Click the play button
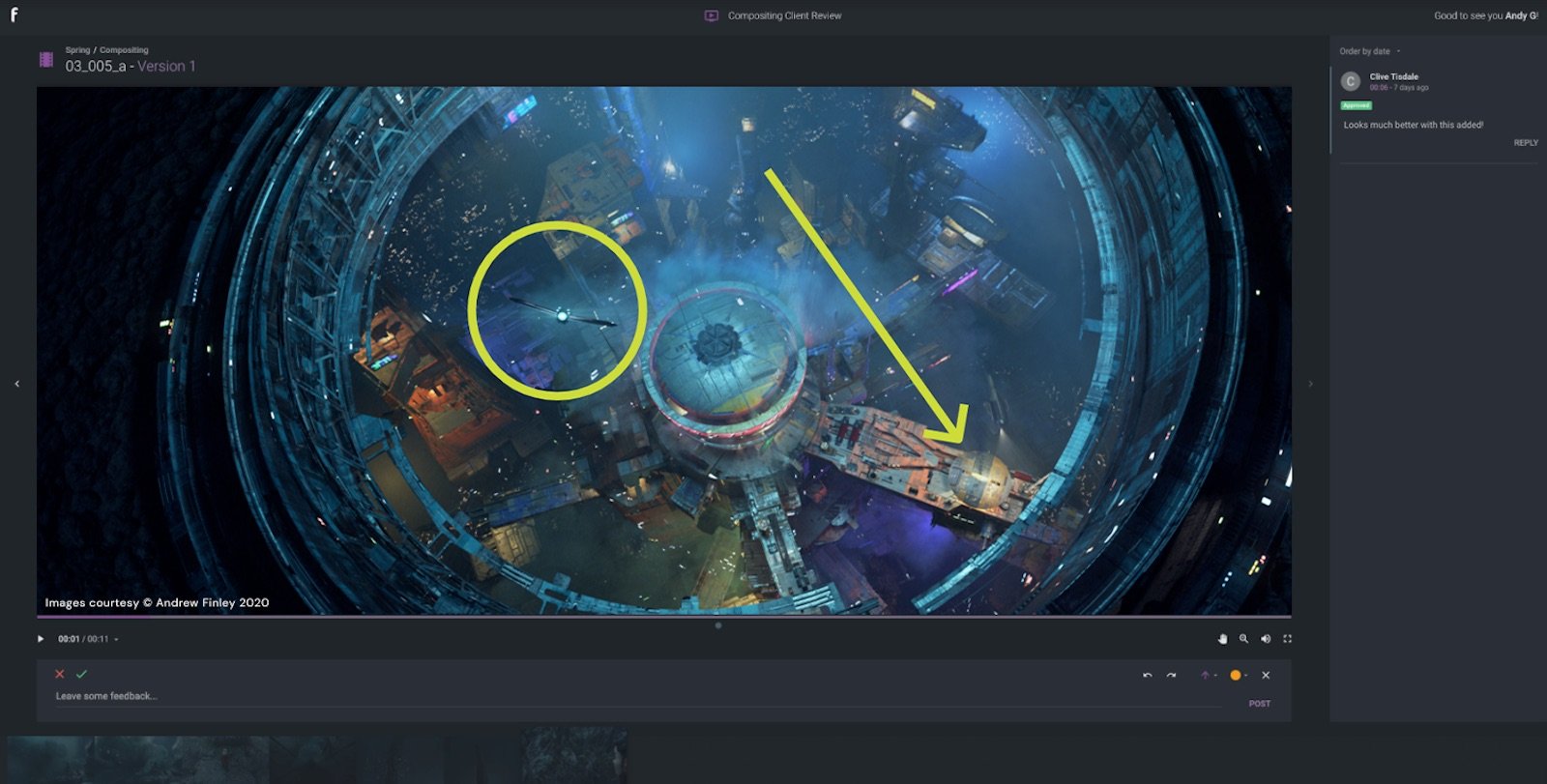The height and width of the screenshot is (784, 1547). (x=41, y=639)
